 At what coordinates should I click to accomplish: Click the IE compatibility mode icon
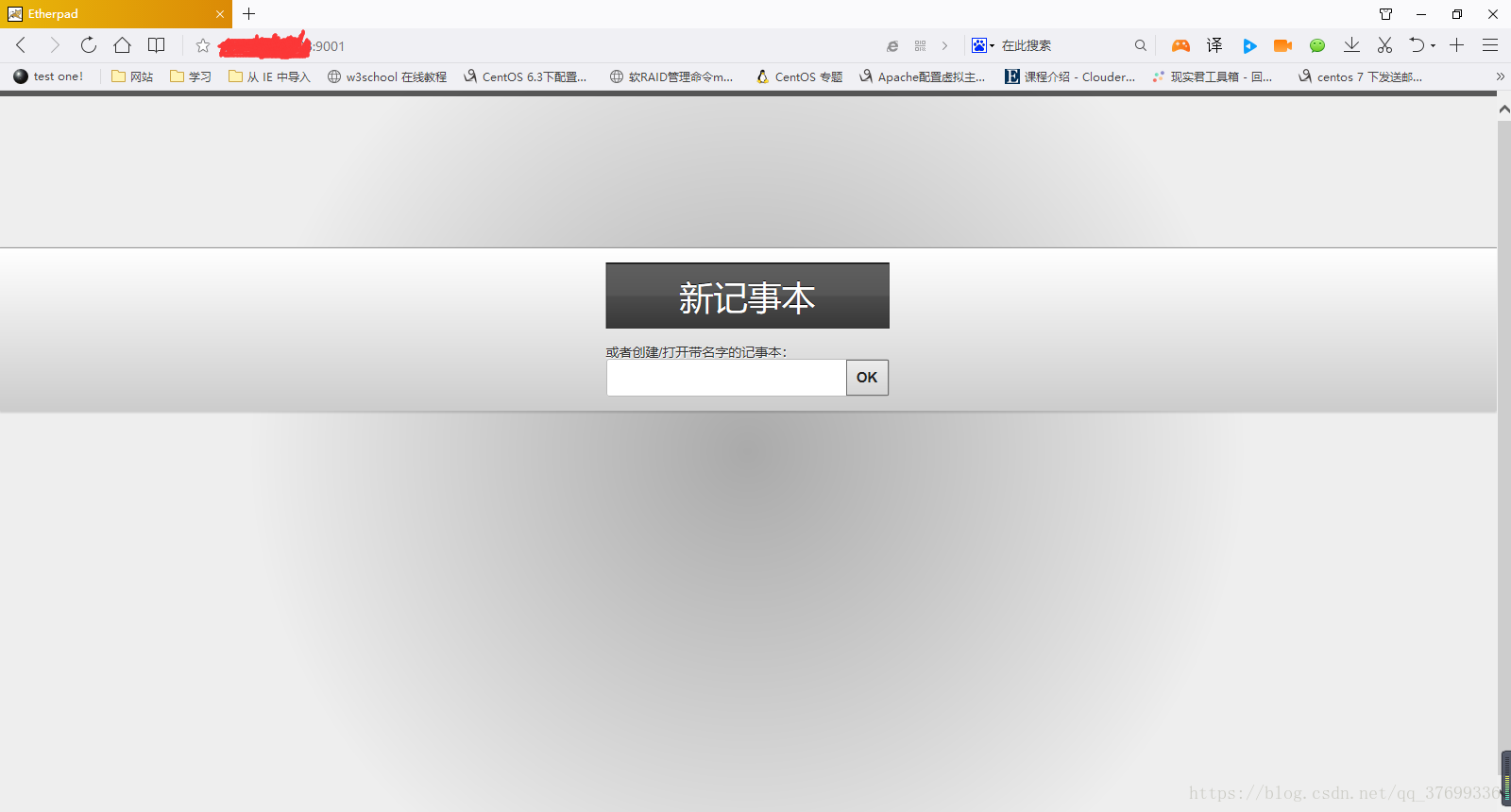point(892,45)
